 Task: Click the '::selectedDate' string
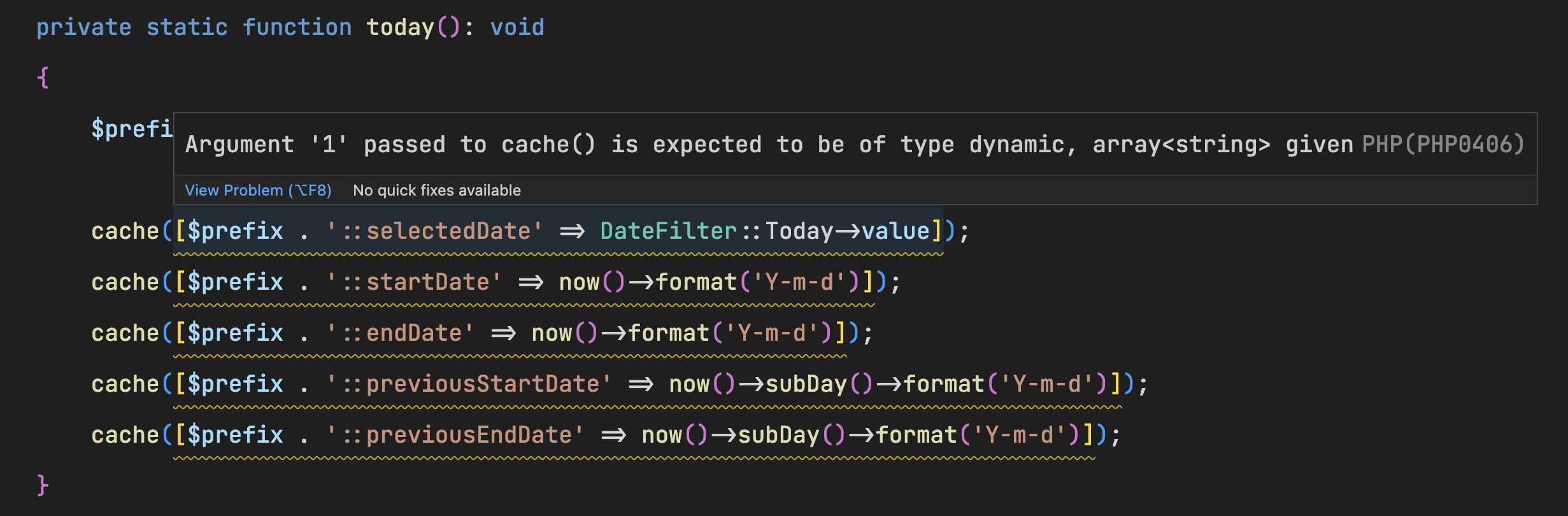(434, 231)
